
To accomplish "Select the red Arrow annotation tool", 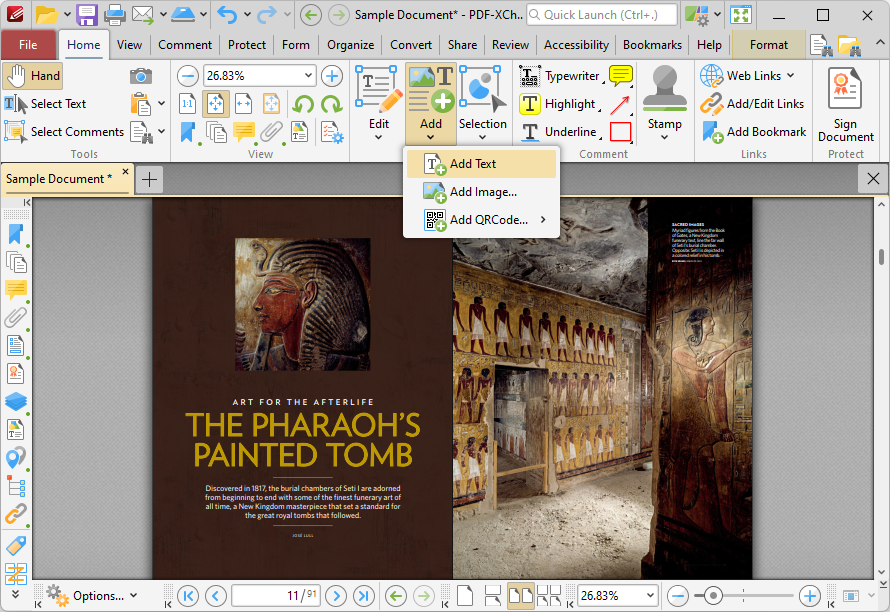I will (620, 104).
